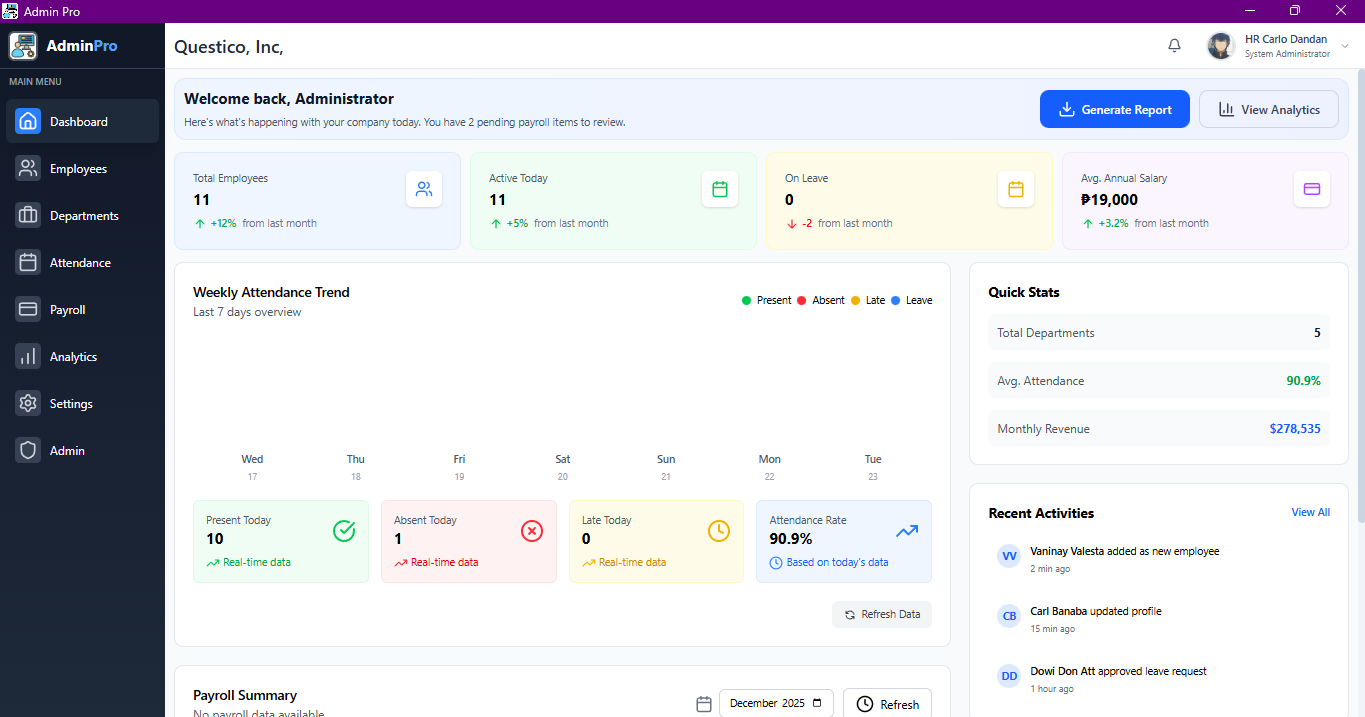Click the On Leave calendar icon
Screen dimensions: 1365x717
pos(1016,189)
